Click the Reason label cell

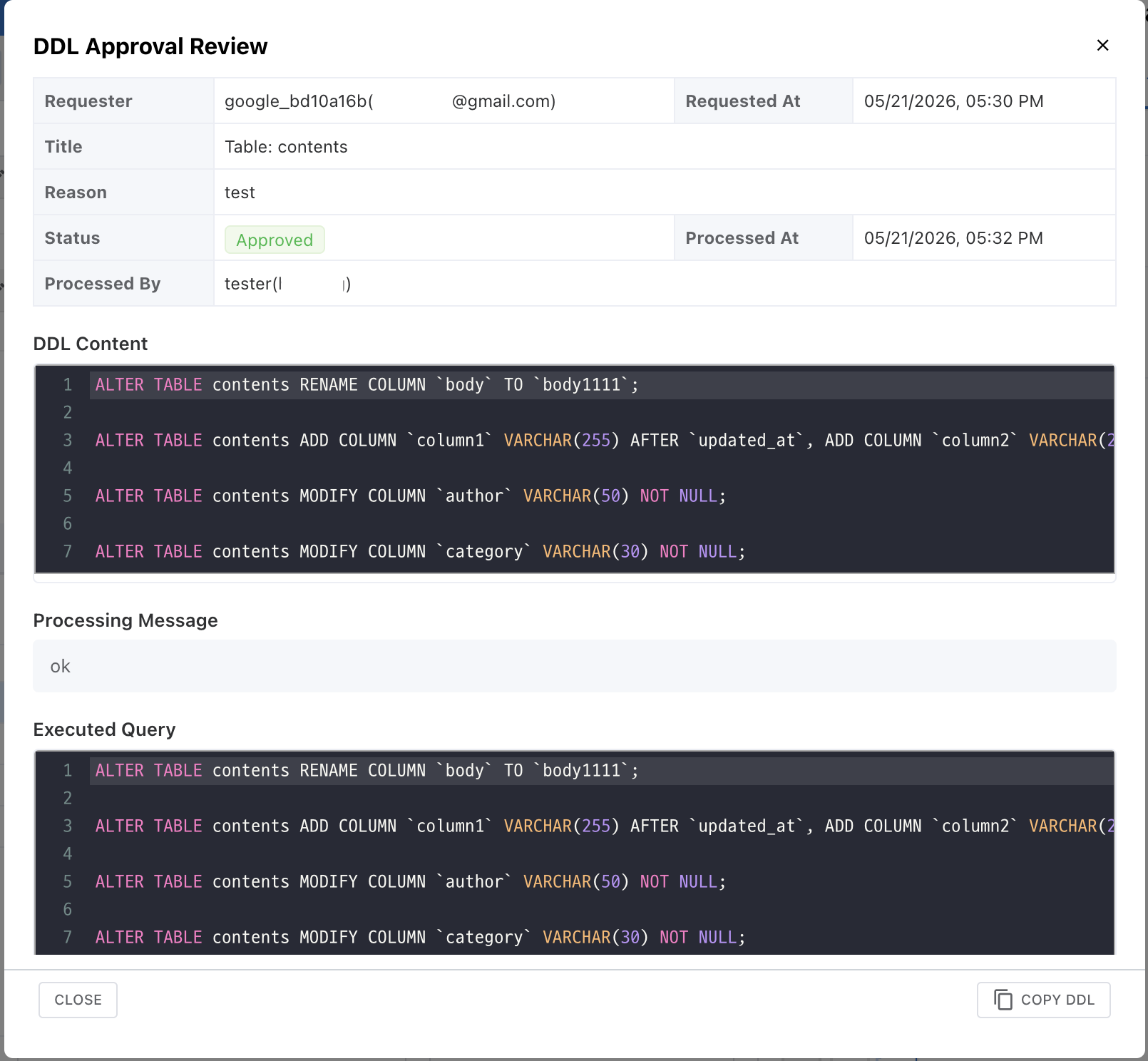[123, 193]
